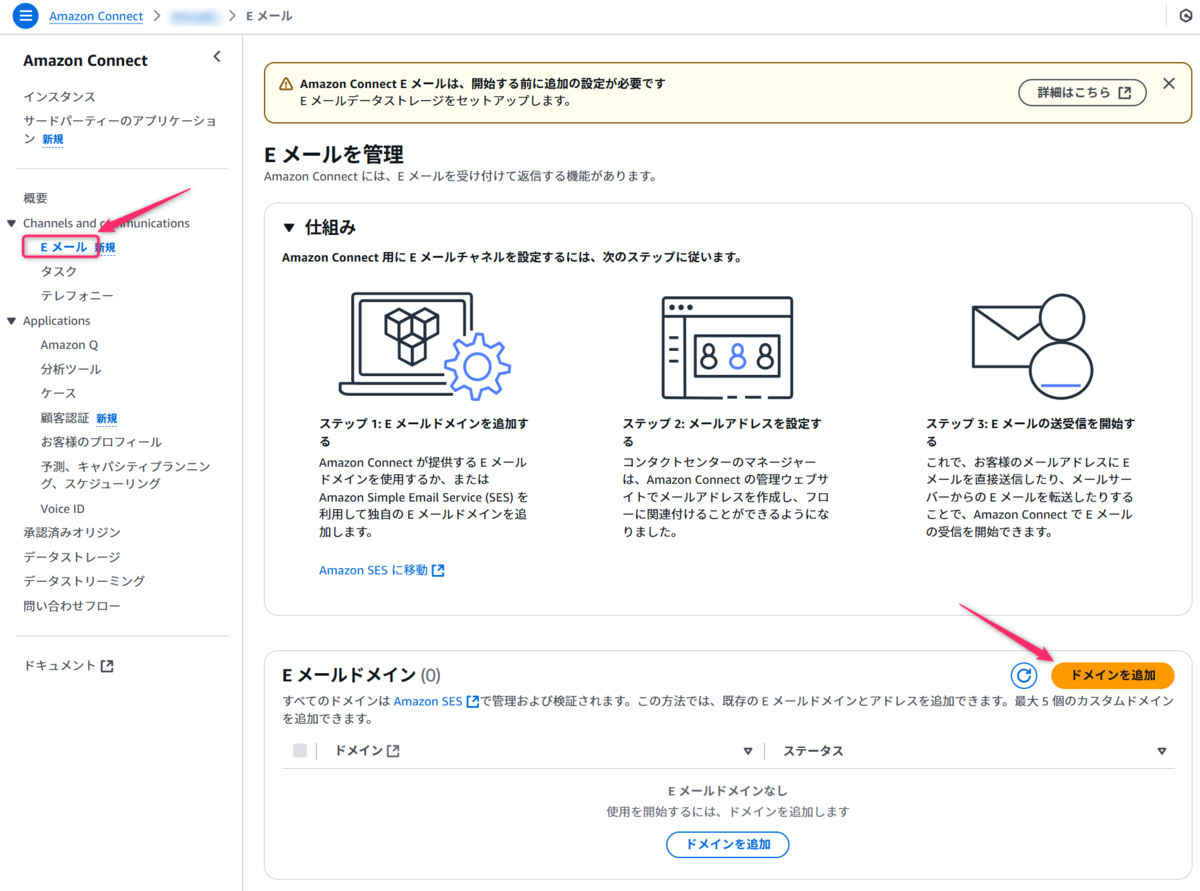Click outlined ドメインを追加 button in empty table
1200x891 pixels.
click(728, 844)
